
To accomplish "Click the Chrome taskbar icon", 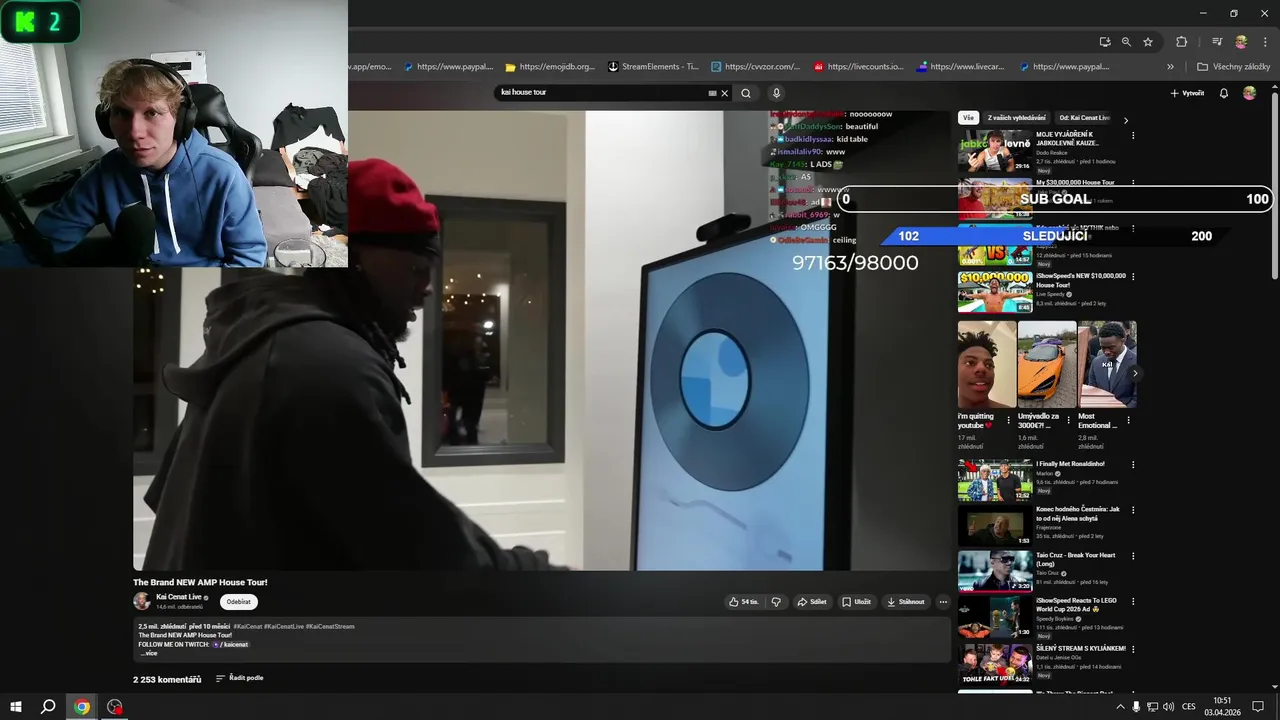I will tap(82, 707).
